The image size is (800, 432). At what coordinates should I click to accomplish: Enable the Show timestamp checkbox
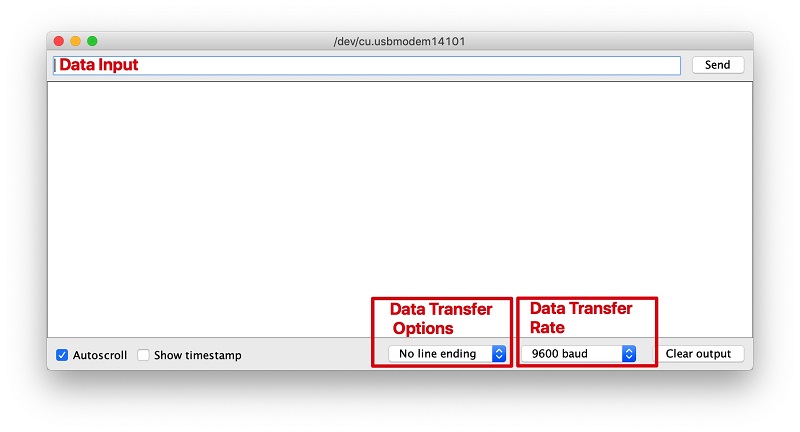tap(143, 355)
